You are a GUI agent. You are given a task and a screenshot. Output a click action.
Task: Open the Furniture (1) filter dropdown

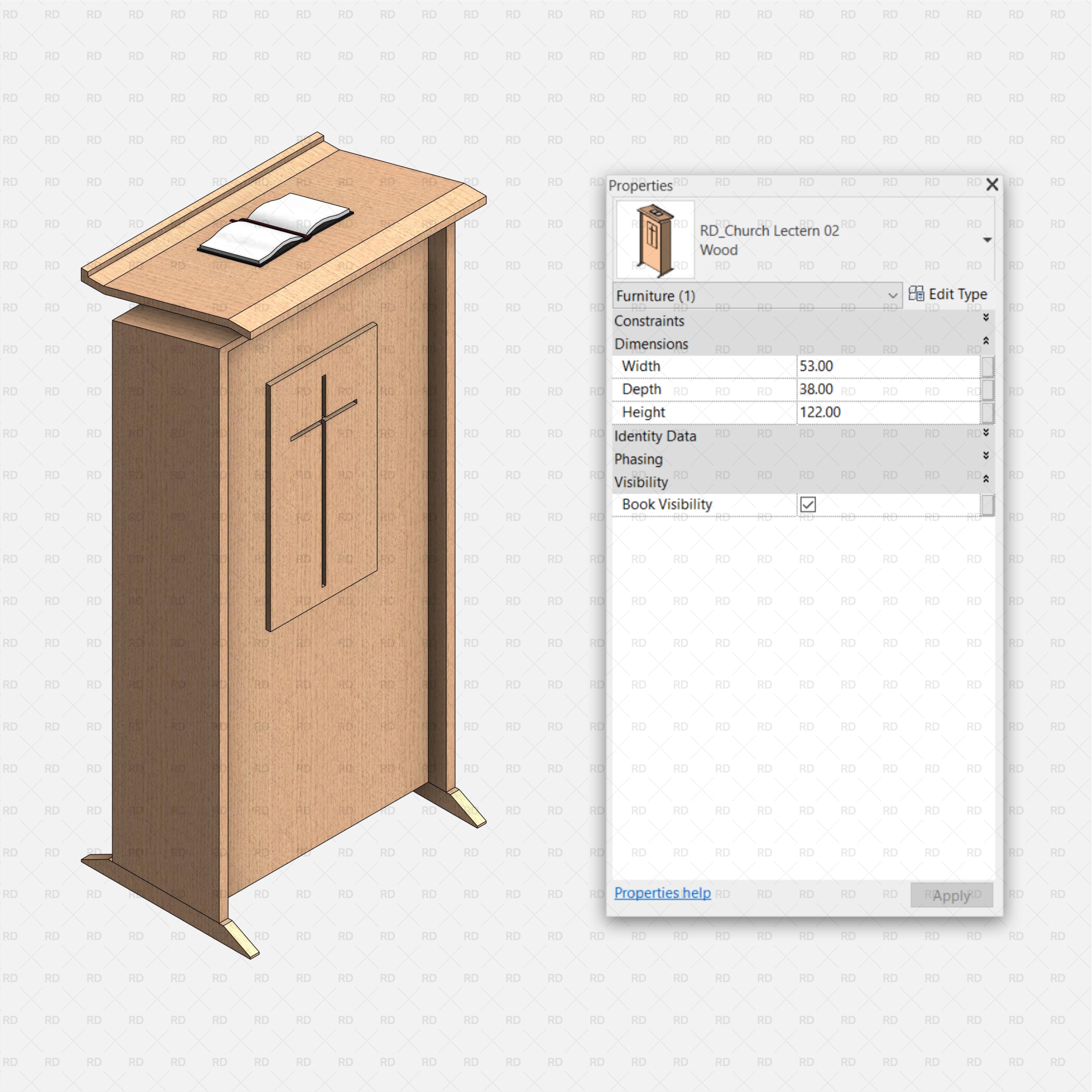tap(892, 295)
